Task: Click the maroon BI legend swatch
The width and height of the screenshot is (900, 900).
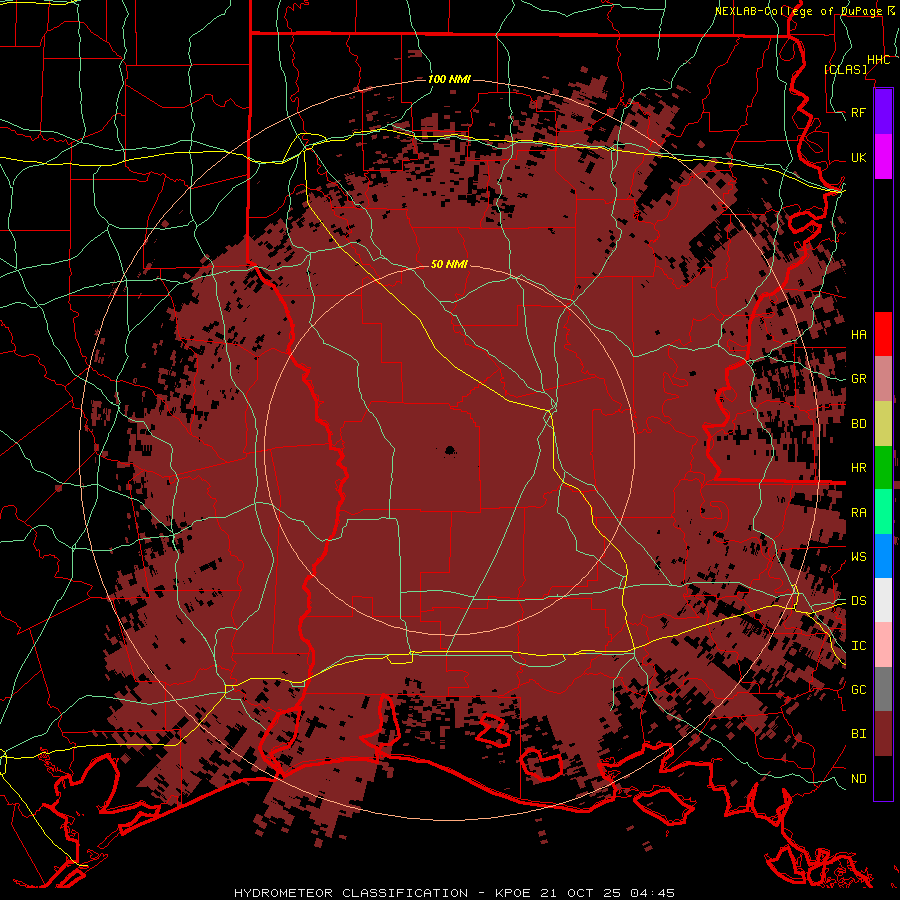Action: 883,734
